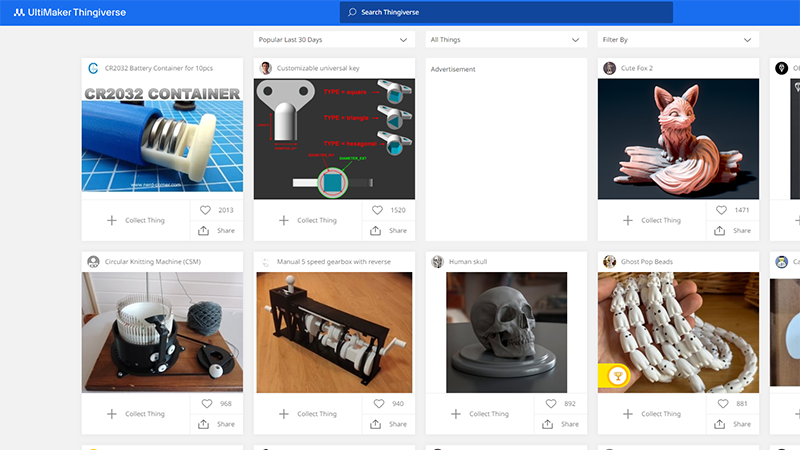View the Human skull thumbnail image
The height and width of the screenshot is (450, 800).
[506, 332]
